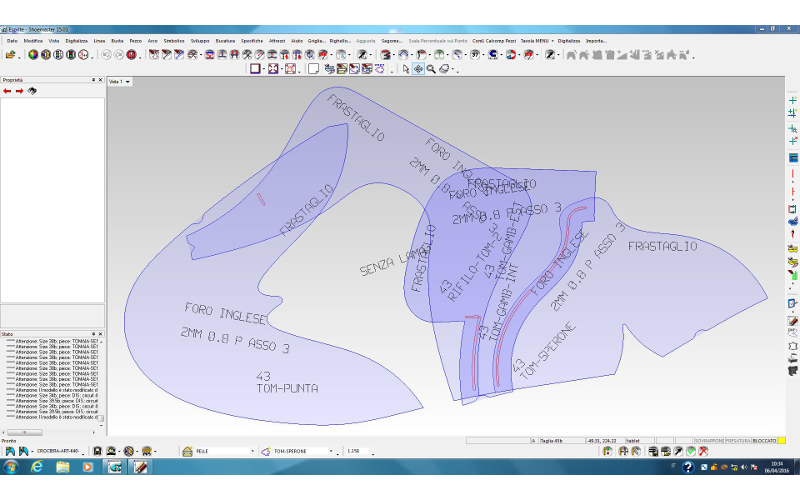800x500 pixels.
Task: Click the red right arrow in Proprietà panel
Action: pos(19,91)
